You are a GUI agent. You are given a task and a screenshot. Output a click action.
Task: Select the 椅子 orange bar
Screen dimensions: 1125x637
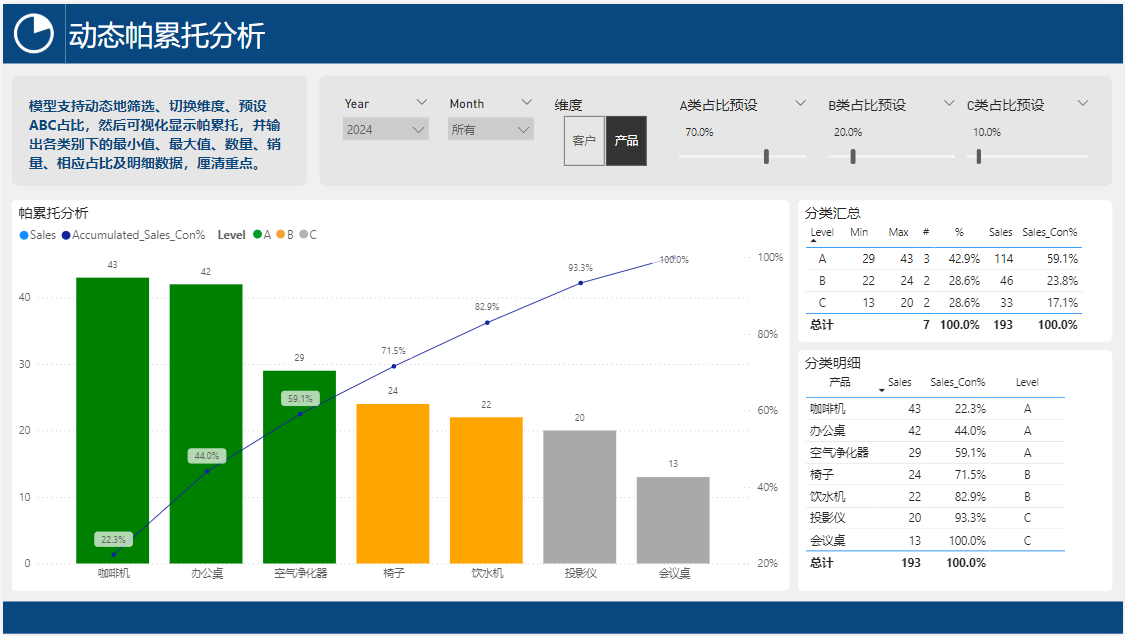pos(392,483)
